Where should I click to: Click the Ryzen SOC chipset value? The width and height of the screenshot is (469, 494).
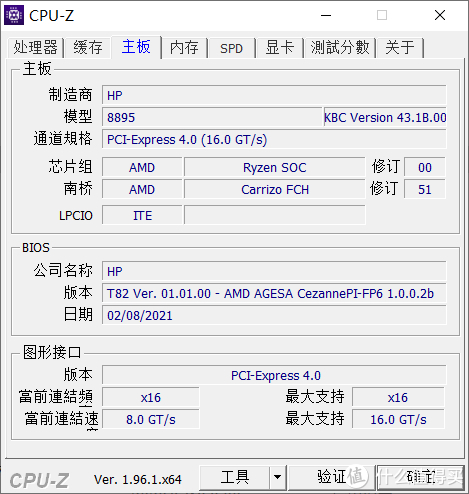pos(275,167)
